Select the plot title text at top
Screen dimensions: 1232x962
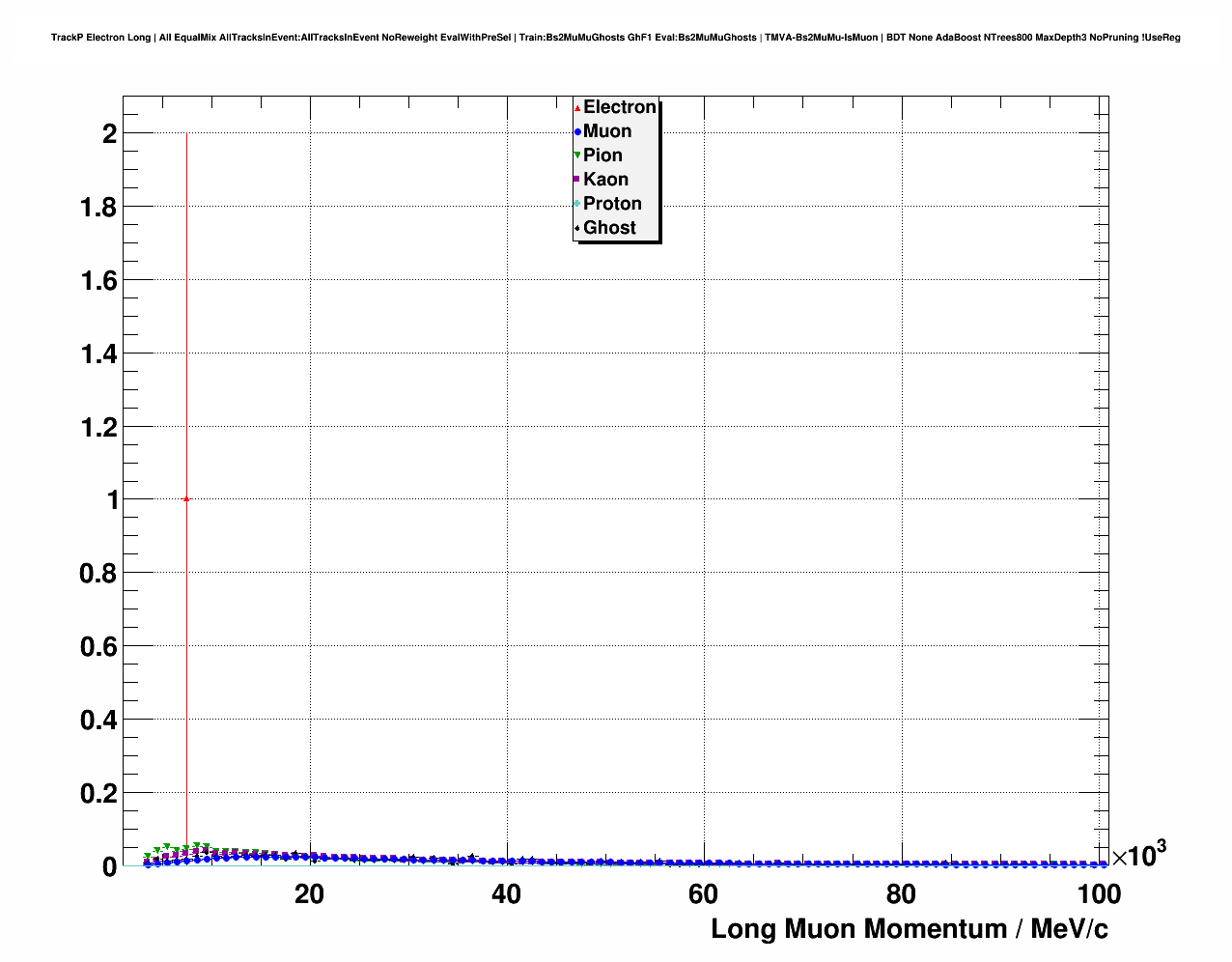615,38
